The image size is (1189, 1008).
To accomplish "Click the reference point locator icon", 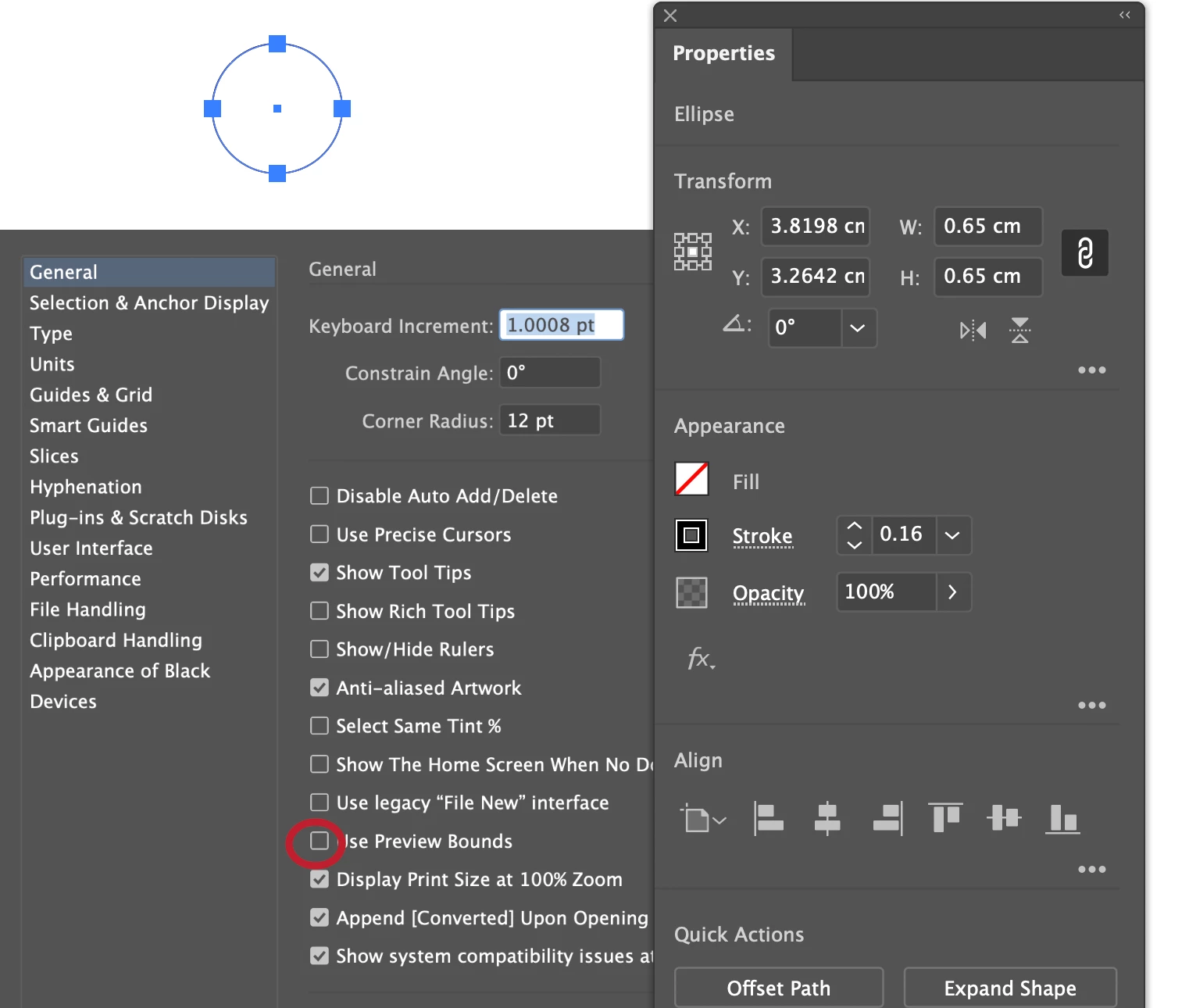I will pyautogui.click(x=693, y=252).
